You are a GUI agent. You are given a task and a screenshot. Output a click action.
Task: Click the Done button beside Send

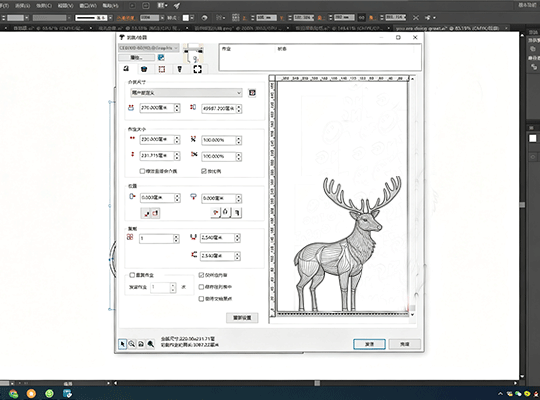coord(405,344)
